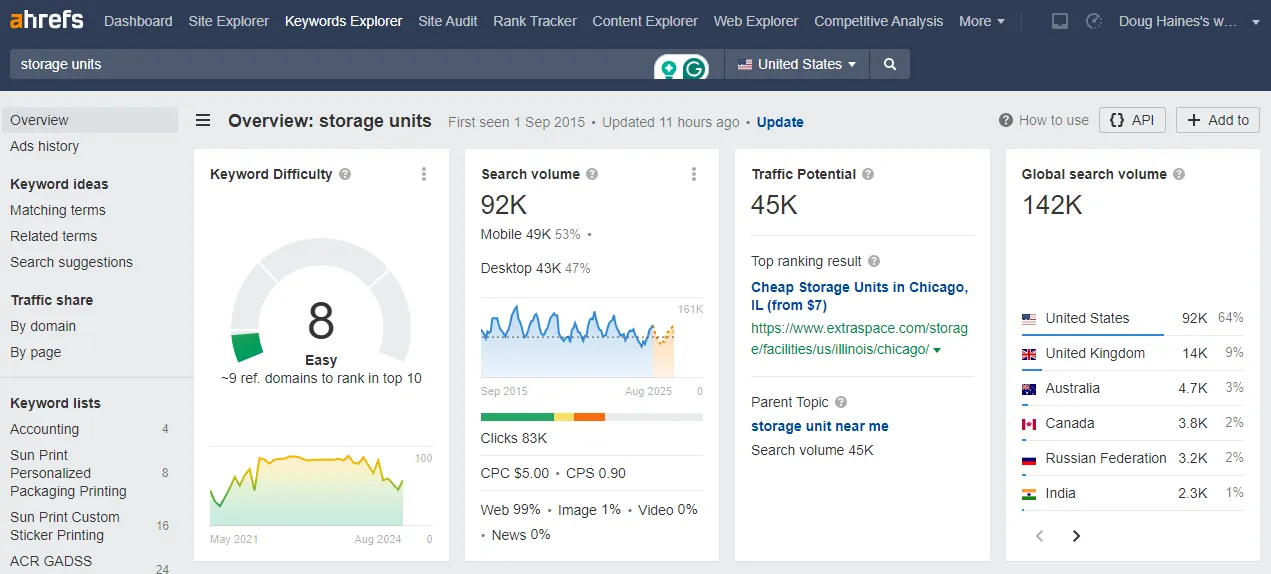Click the How to use link
This screenshot has width=1271, height=574.
pyautogui.click(x=1054, y=120)
